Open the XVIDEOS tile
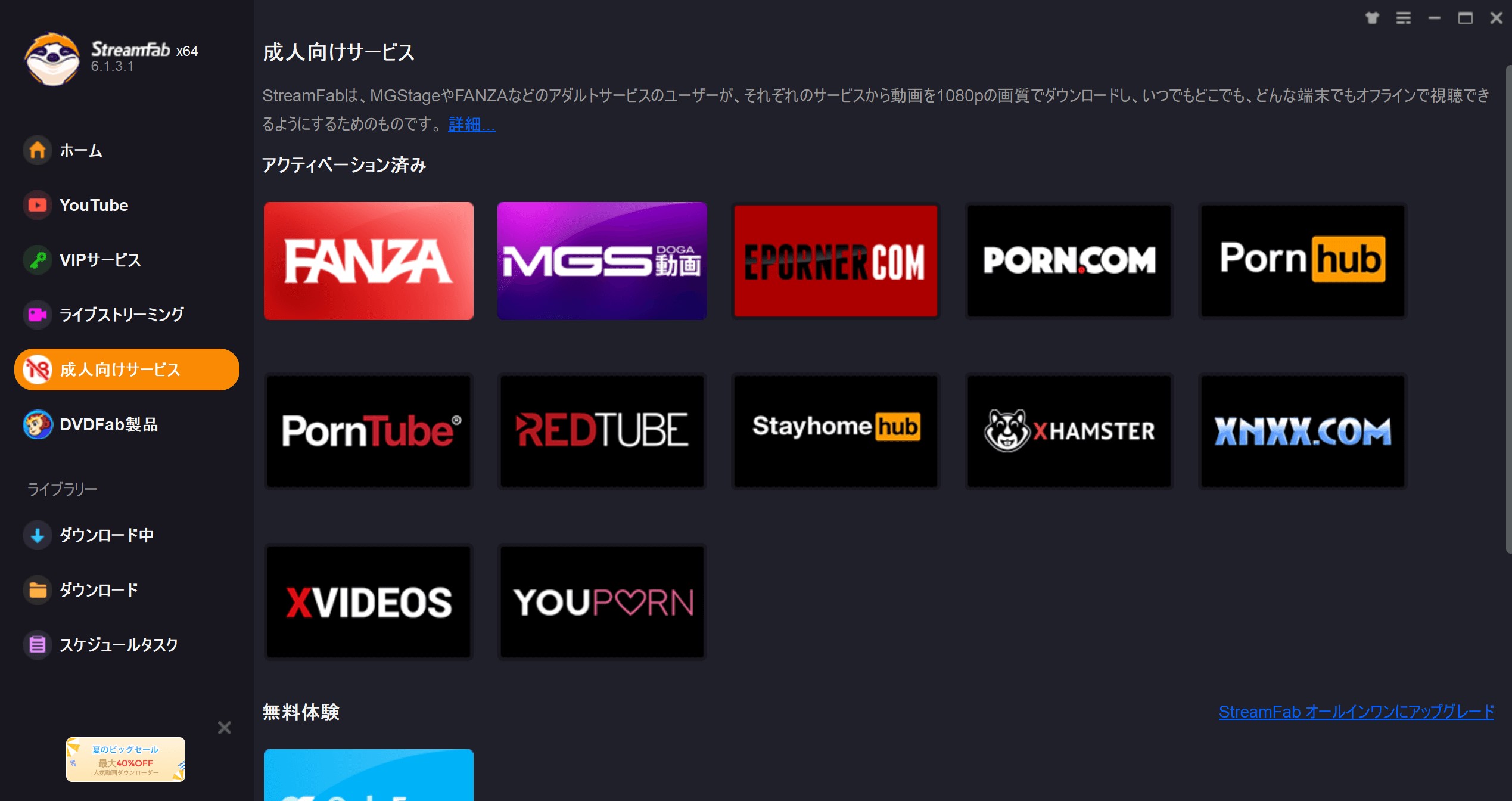The image size is (1512, 801). tap(369, 602)
